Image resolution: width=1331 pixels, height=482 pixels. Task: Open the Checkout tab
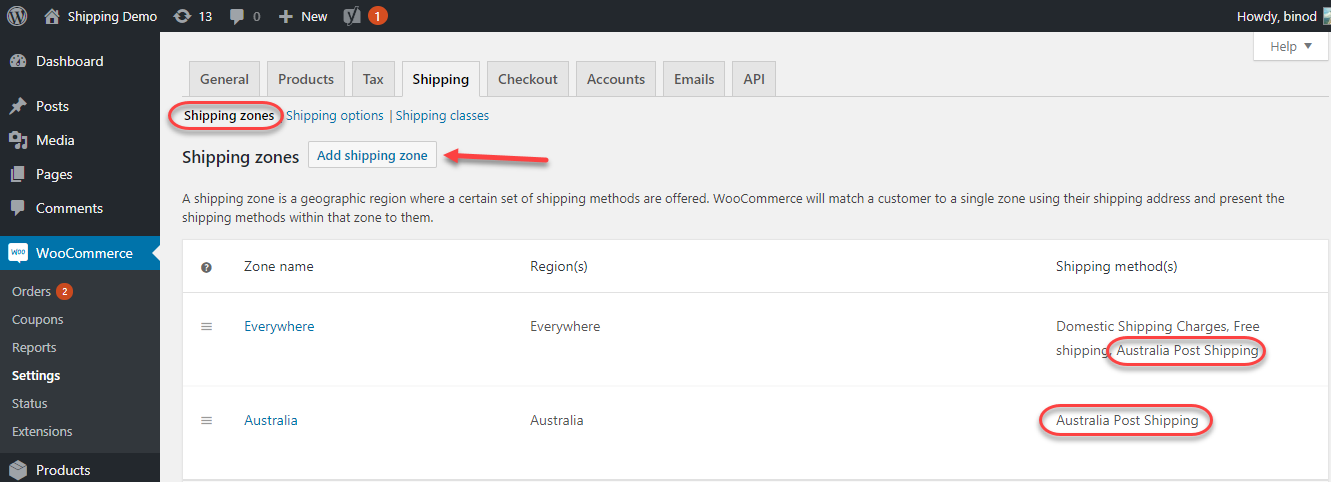[x=528, y=79]
